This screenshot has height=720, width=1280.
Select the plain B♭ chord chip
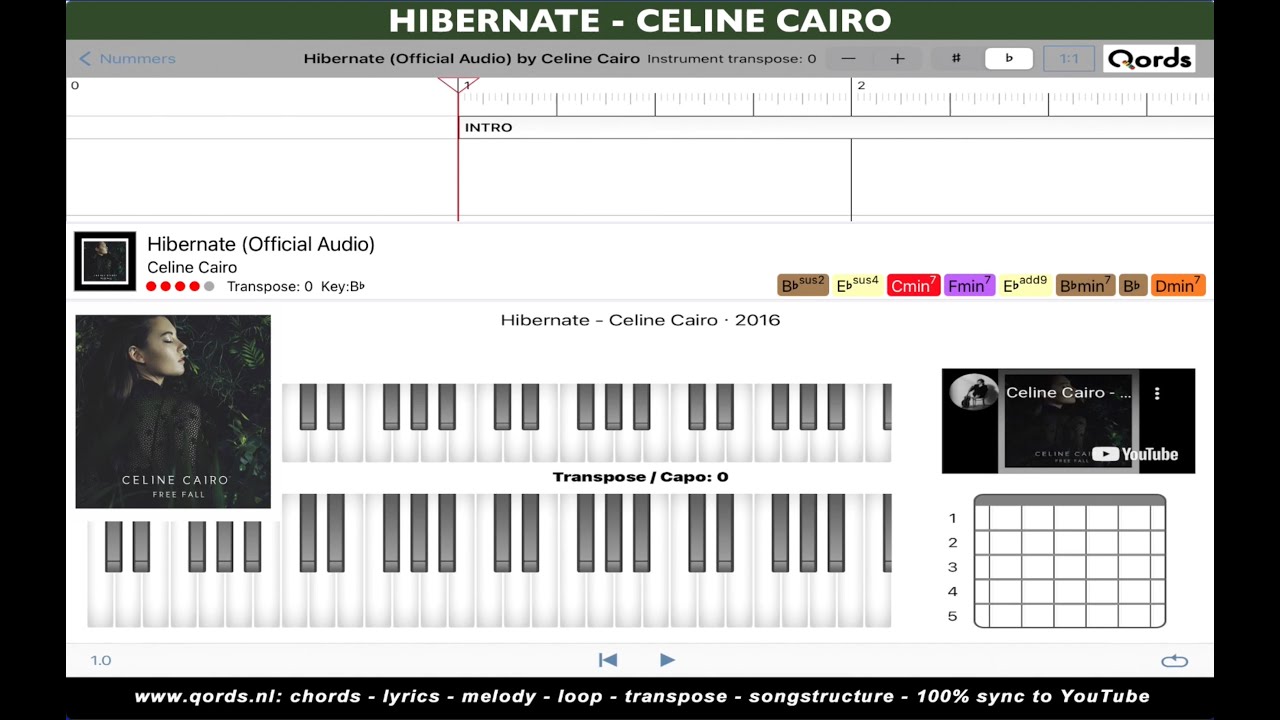click(x=1132, y=285)
